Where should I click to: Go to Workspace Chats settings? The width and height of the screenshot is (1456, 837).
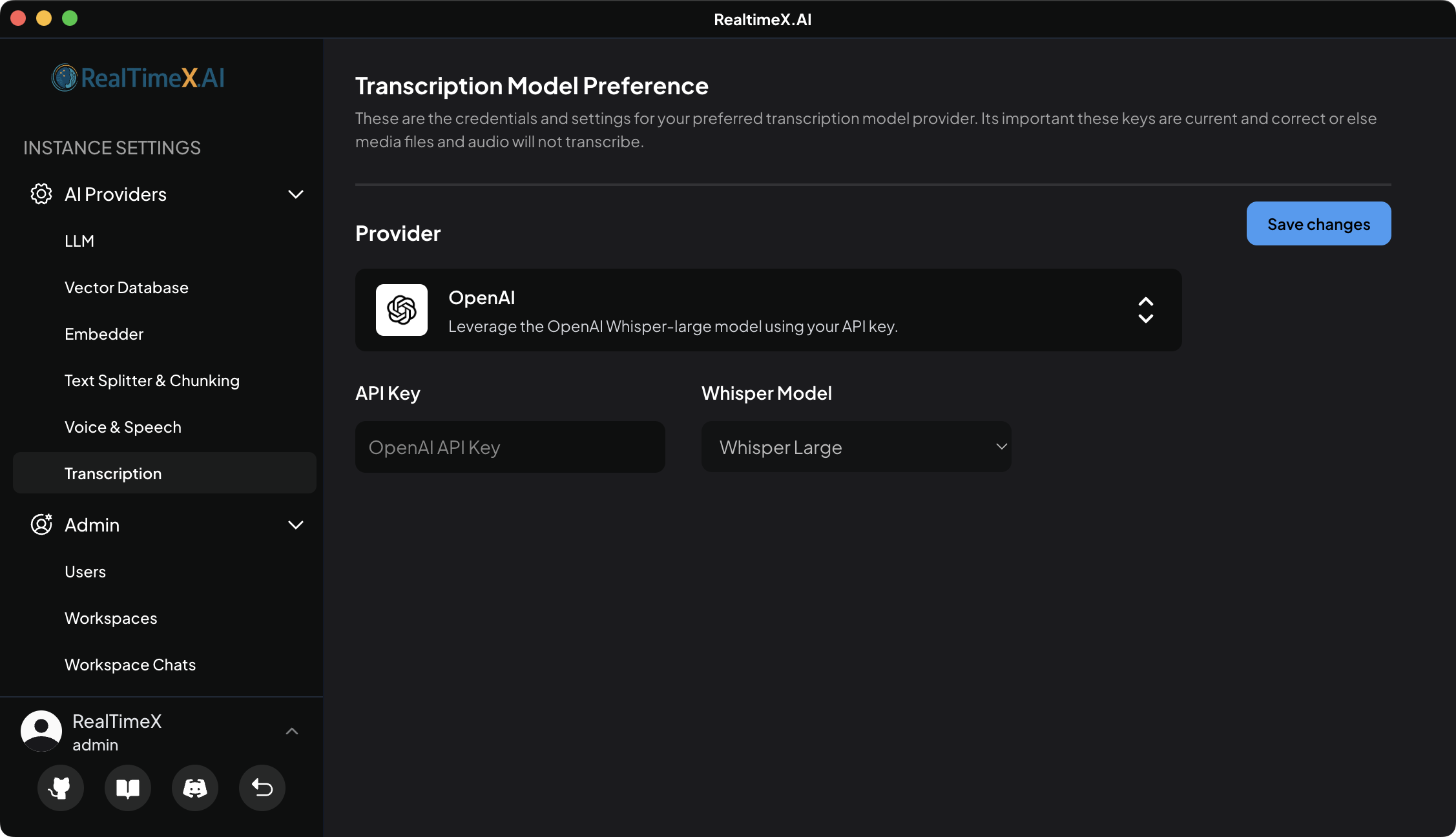130,664
